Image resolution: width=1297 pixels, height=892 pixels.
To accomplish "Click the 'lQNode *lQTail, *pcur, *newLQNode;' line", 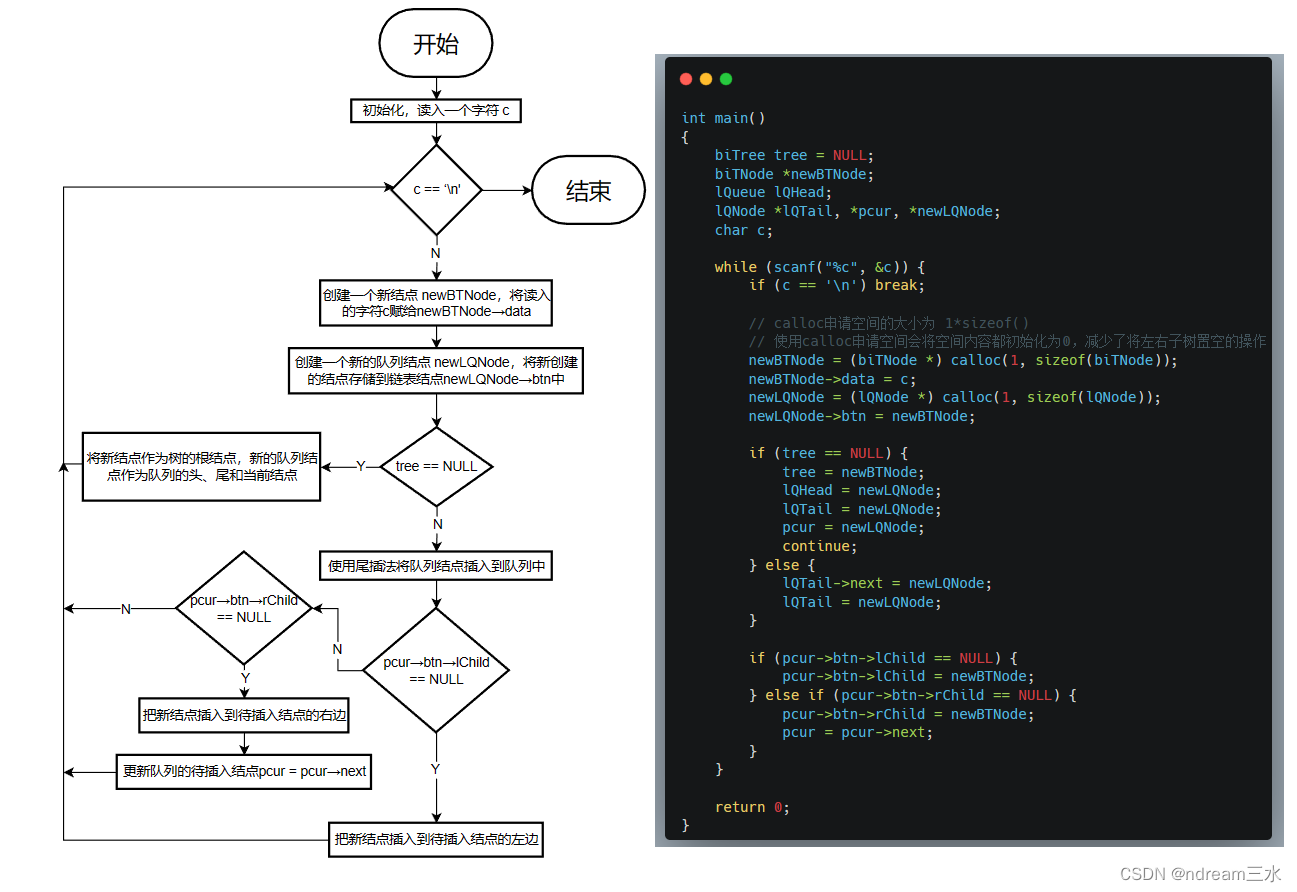I will point(857,211).
